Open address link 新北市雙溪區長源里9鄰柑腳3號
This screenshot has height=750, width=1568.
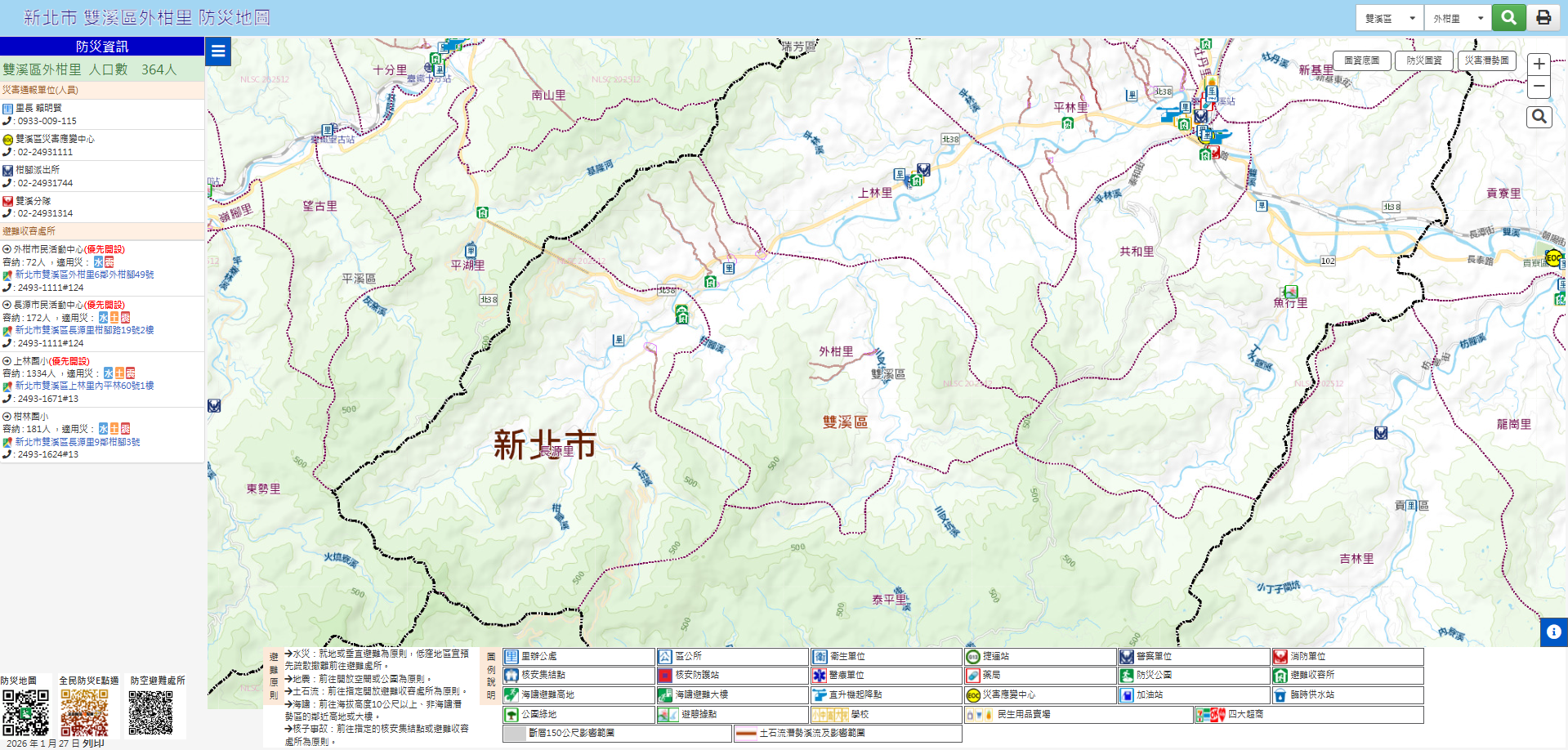(78, 441)
